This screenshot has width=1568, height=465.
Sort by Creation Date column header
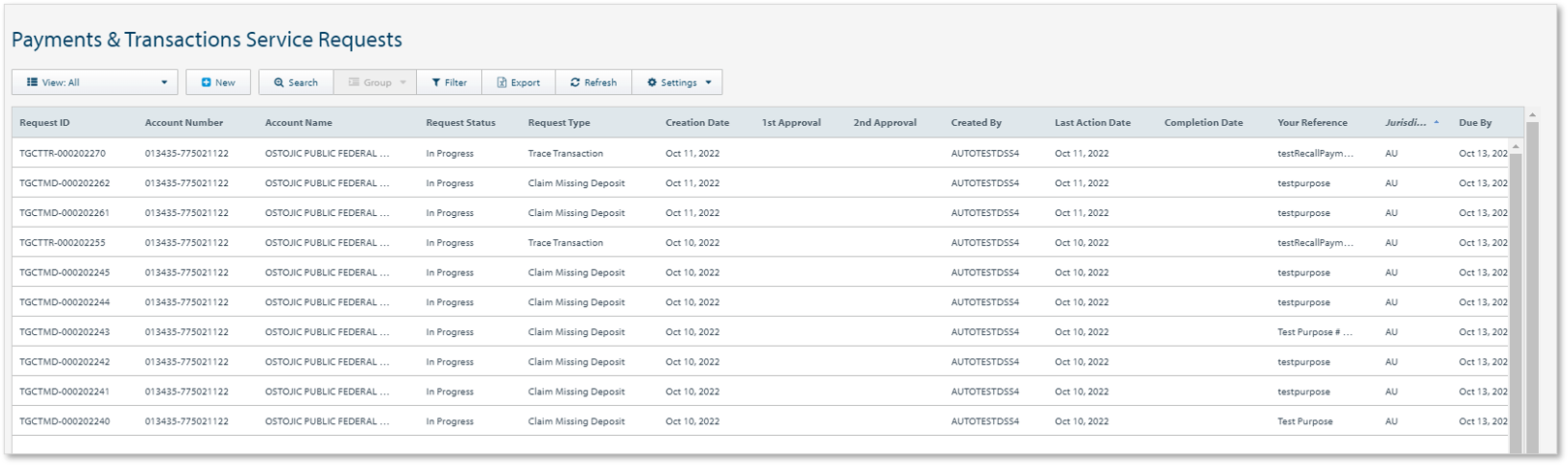pos(697,123)
